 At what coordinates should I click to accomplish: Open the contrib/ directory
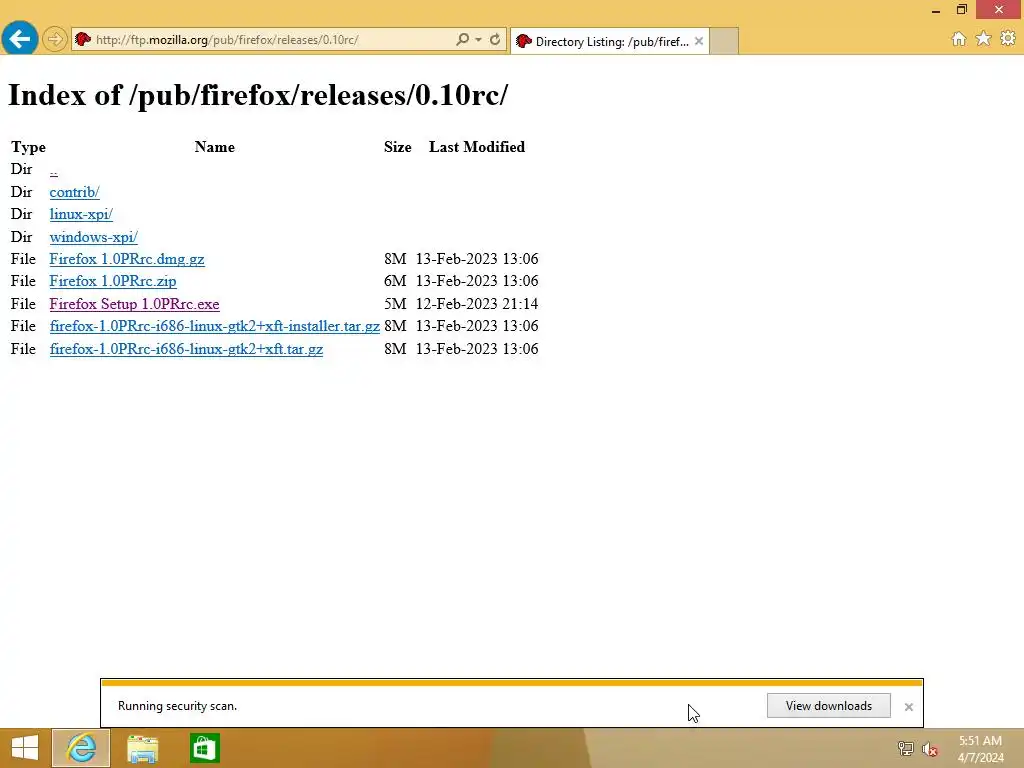pyautogui.click(x=74, y=192)
